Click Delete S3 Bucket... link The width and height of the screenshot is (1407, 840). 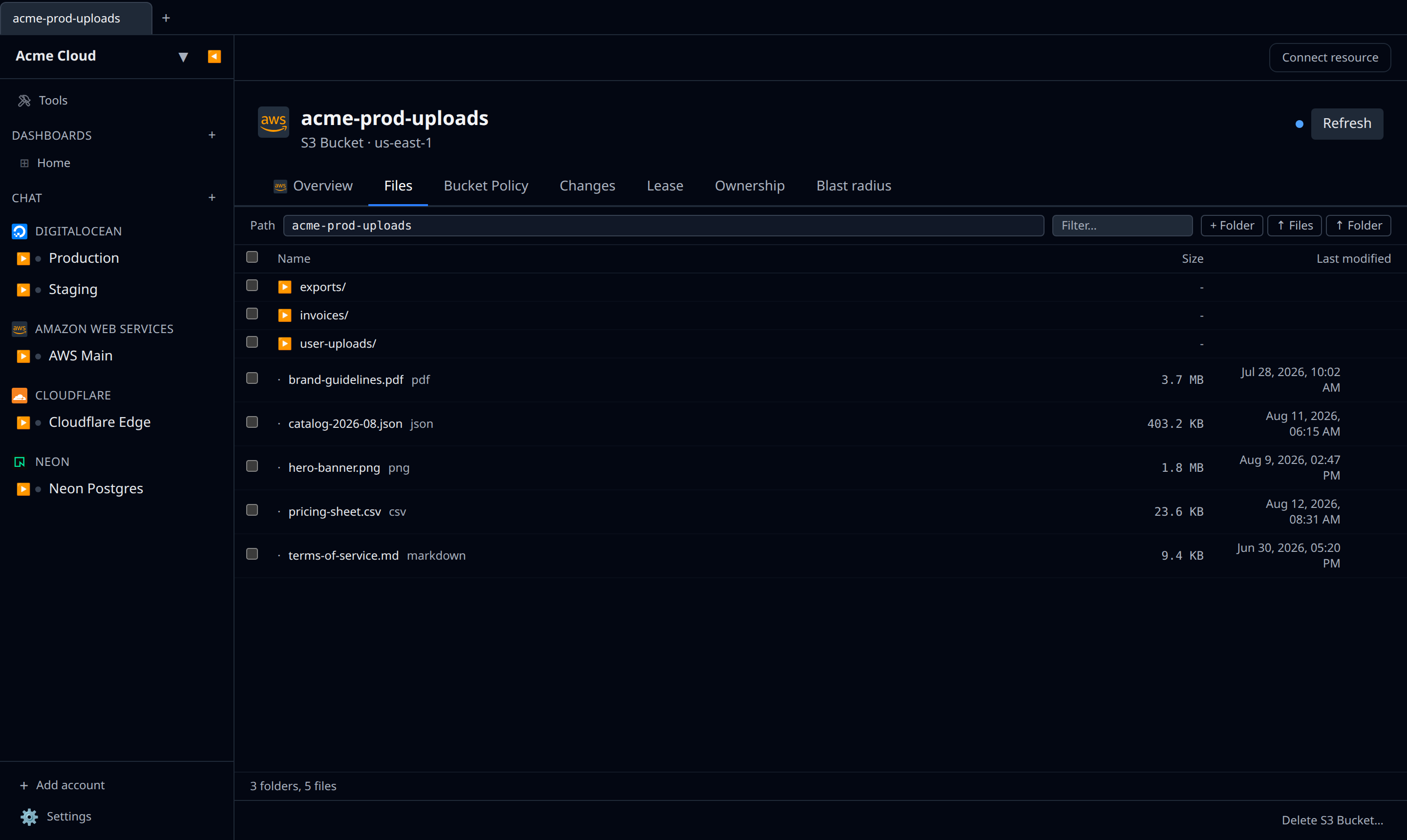click(x=1332, y=821)
